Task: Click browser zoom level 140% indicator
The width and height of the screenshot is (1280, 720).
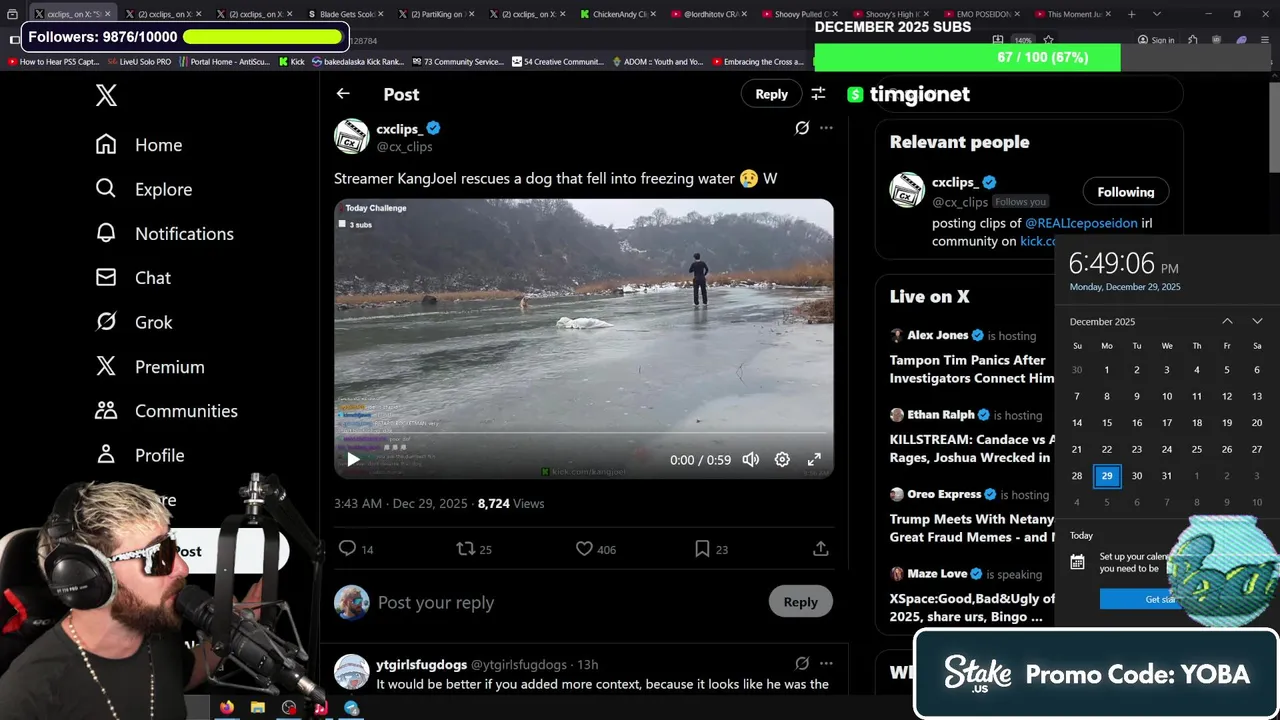Action: (x=1025, y=41)
